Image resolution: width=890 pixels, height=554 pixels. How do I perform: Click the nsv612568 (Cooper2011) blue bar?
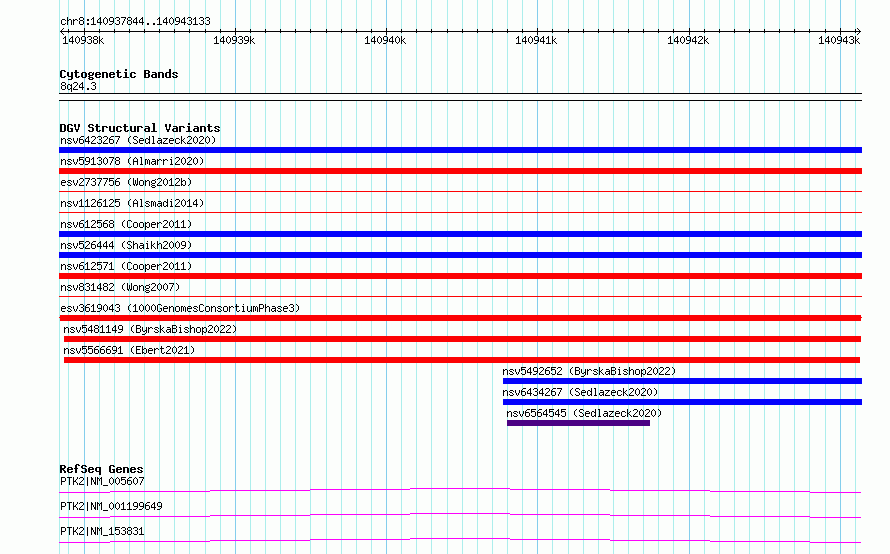[x=460, y=234]
